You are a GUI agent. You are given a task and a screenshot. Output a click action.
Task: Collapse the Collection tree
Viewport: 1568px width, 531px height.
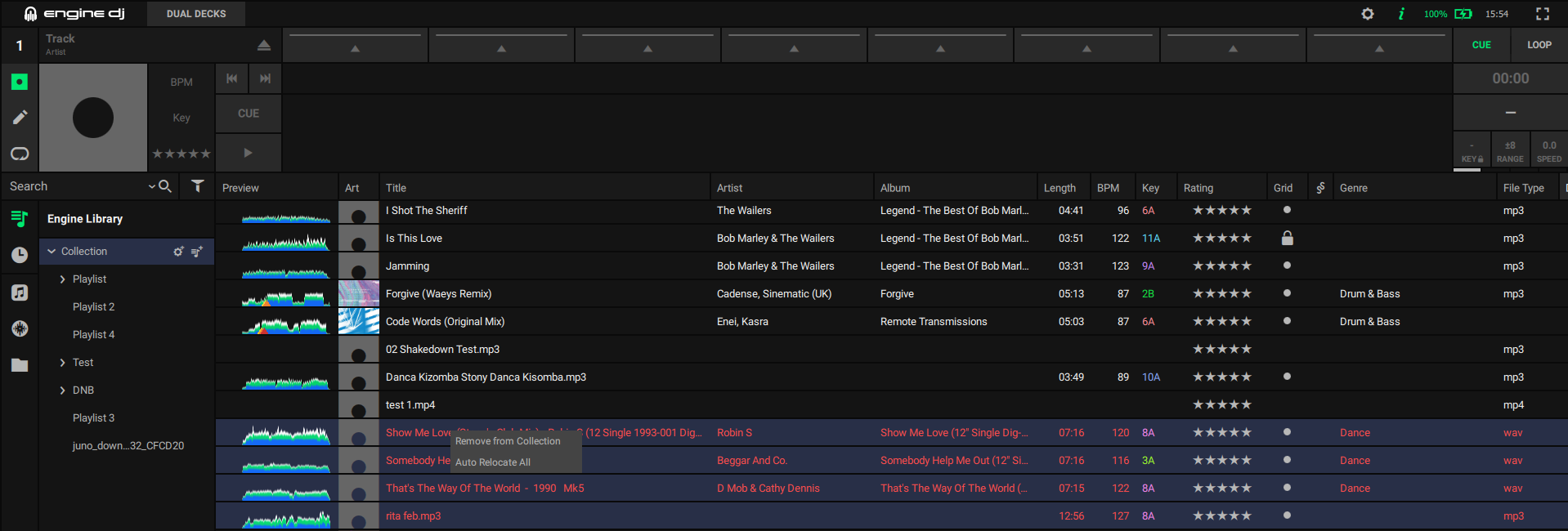(52, 252)
